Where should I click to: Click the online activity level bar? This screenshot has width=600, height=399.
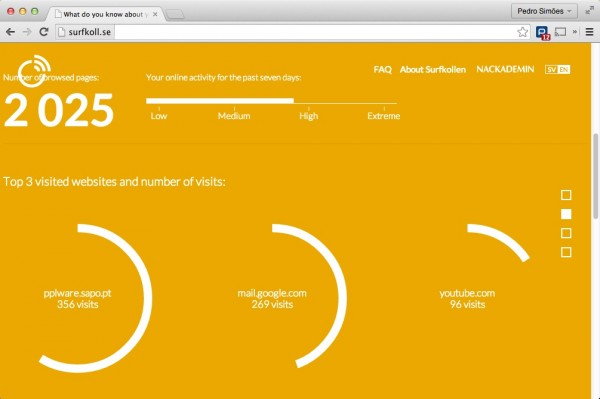271,101
